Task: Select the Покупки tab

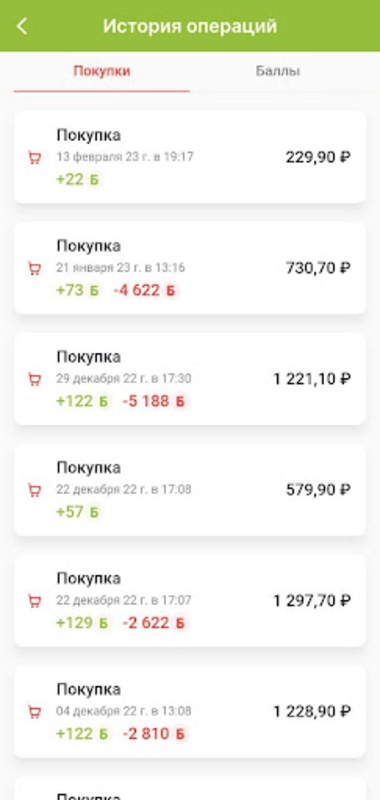Action: coord(102,71)
